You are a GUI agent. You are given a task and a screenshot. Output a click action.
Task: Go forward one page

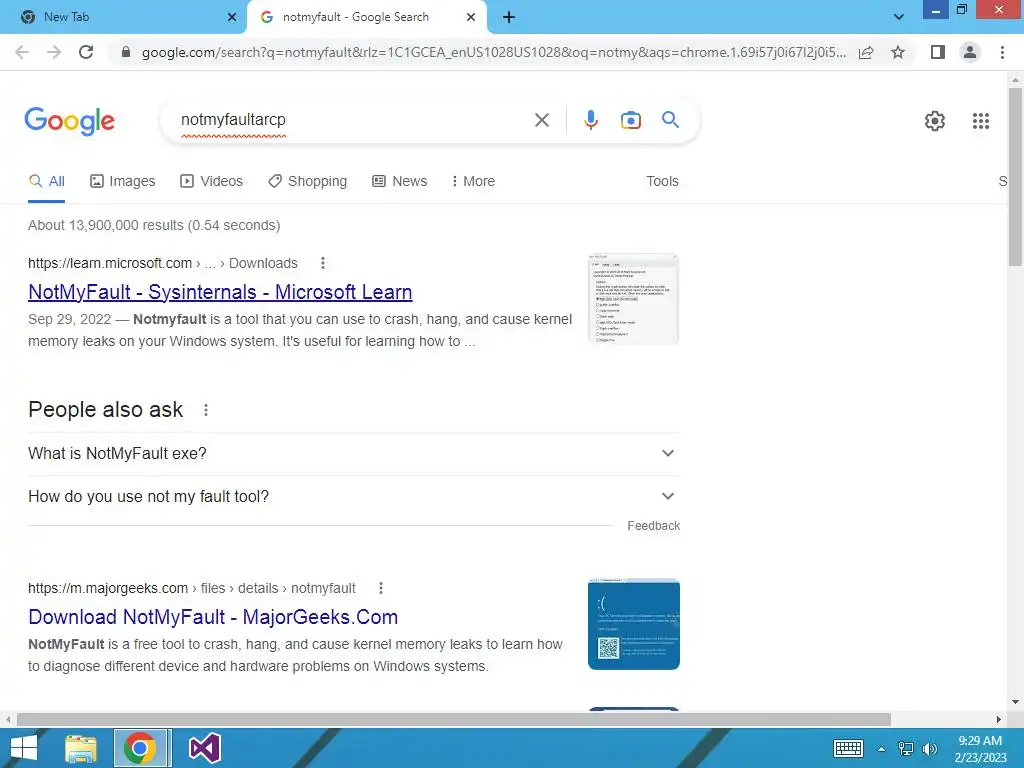(x=54, y=52)
